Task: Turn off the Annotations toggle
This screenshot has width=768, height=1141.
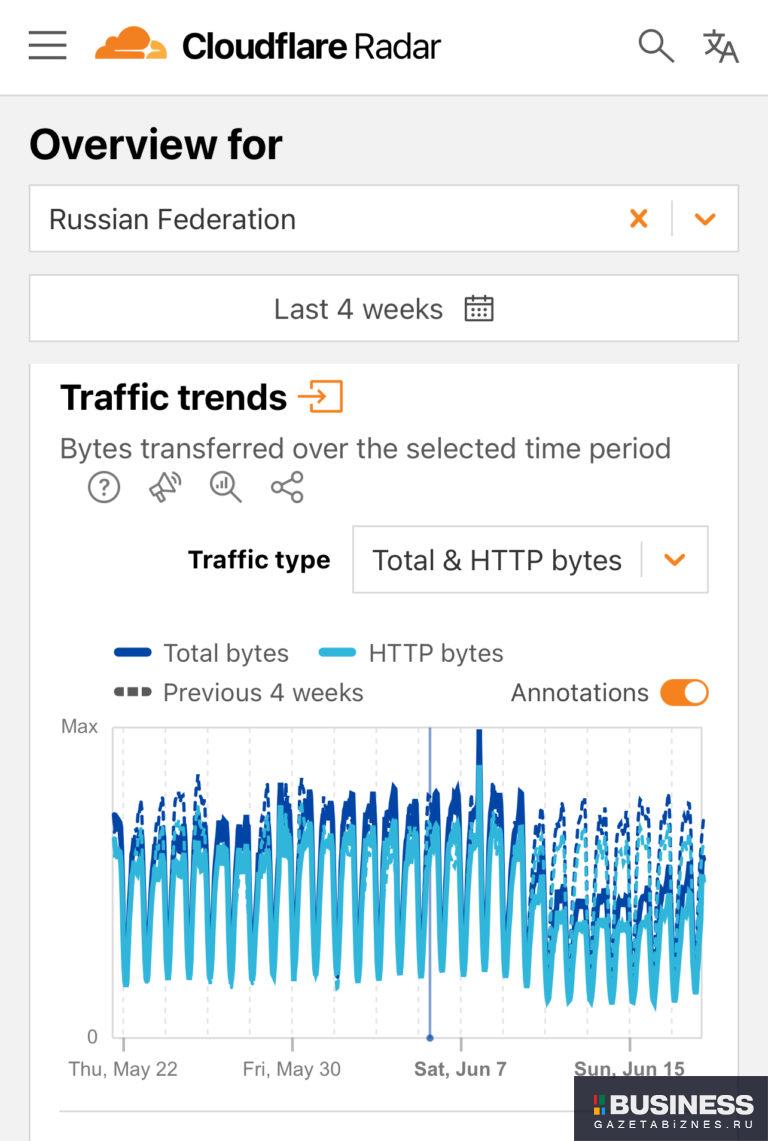Action: 684,693
